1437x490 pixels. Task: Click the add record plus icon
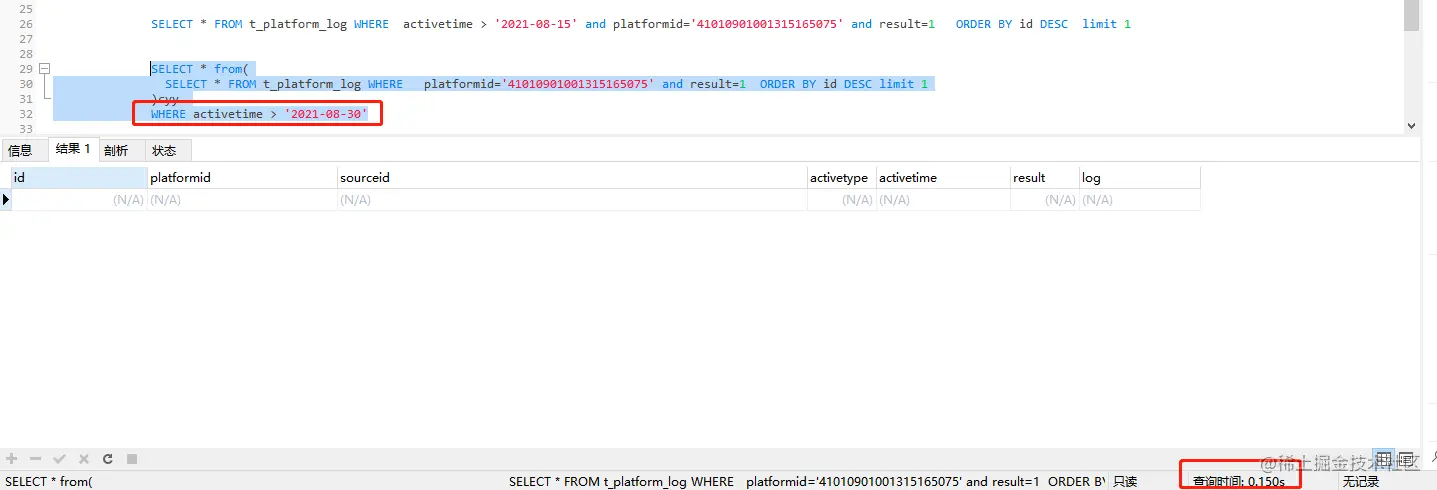click(x=12, y=459)
